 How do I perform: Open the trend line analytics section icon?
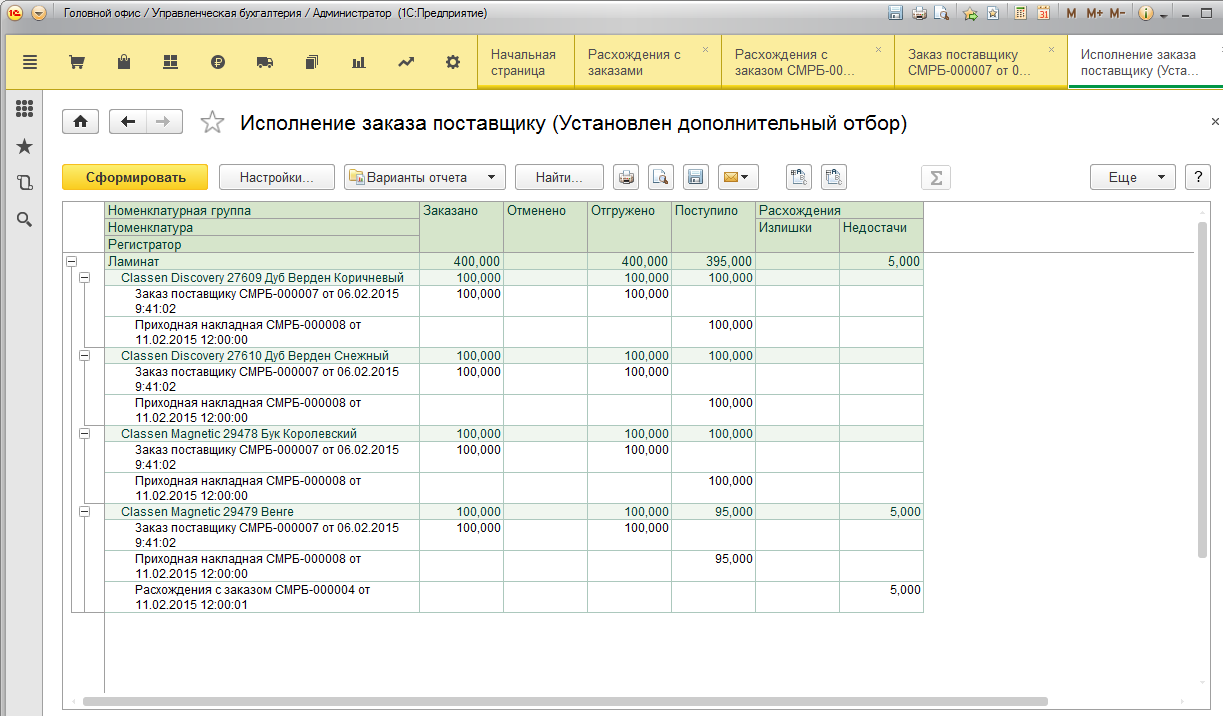tap(406, 62)
